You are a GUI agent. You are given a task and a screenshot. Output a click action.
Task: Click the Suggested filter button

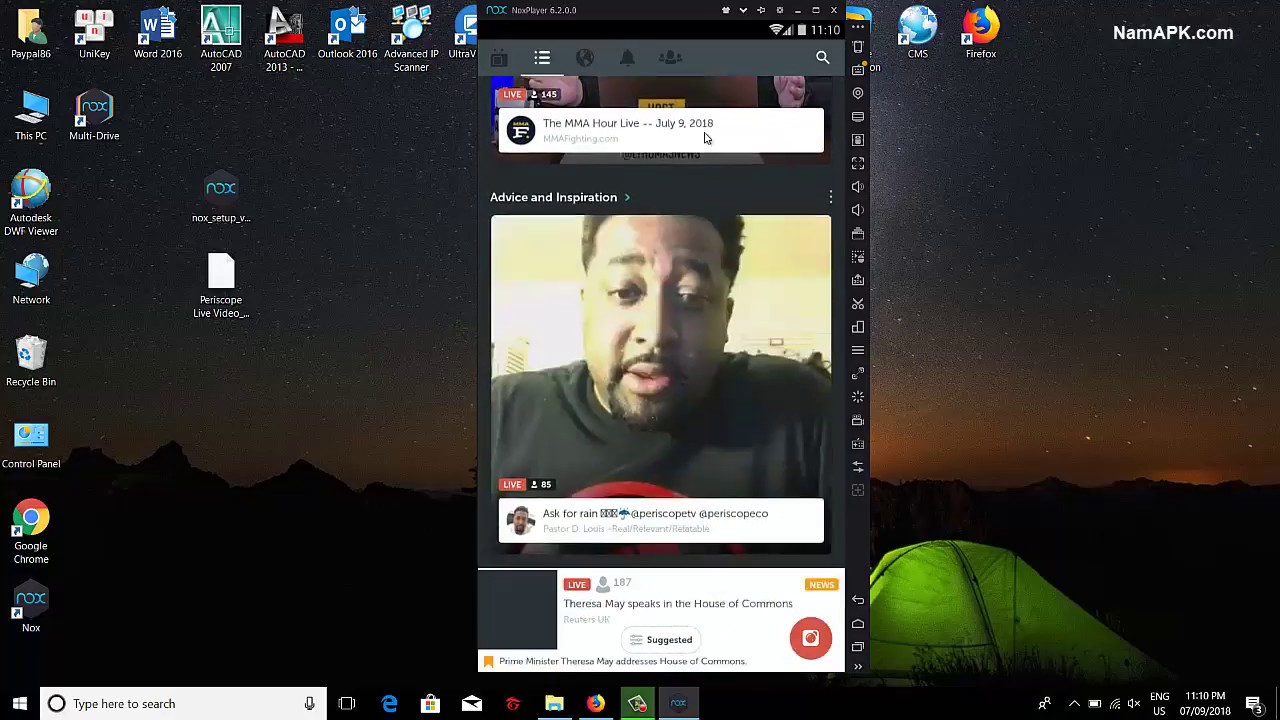661,640
